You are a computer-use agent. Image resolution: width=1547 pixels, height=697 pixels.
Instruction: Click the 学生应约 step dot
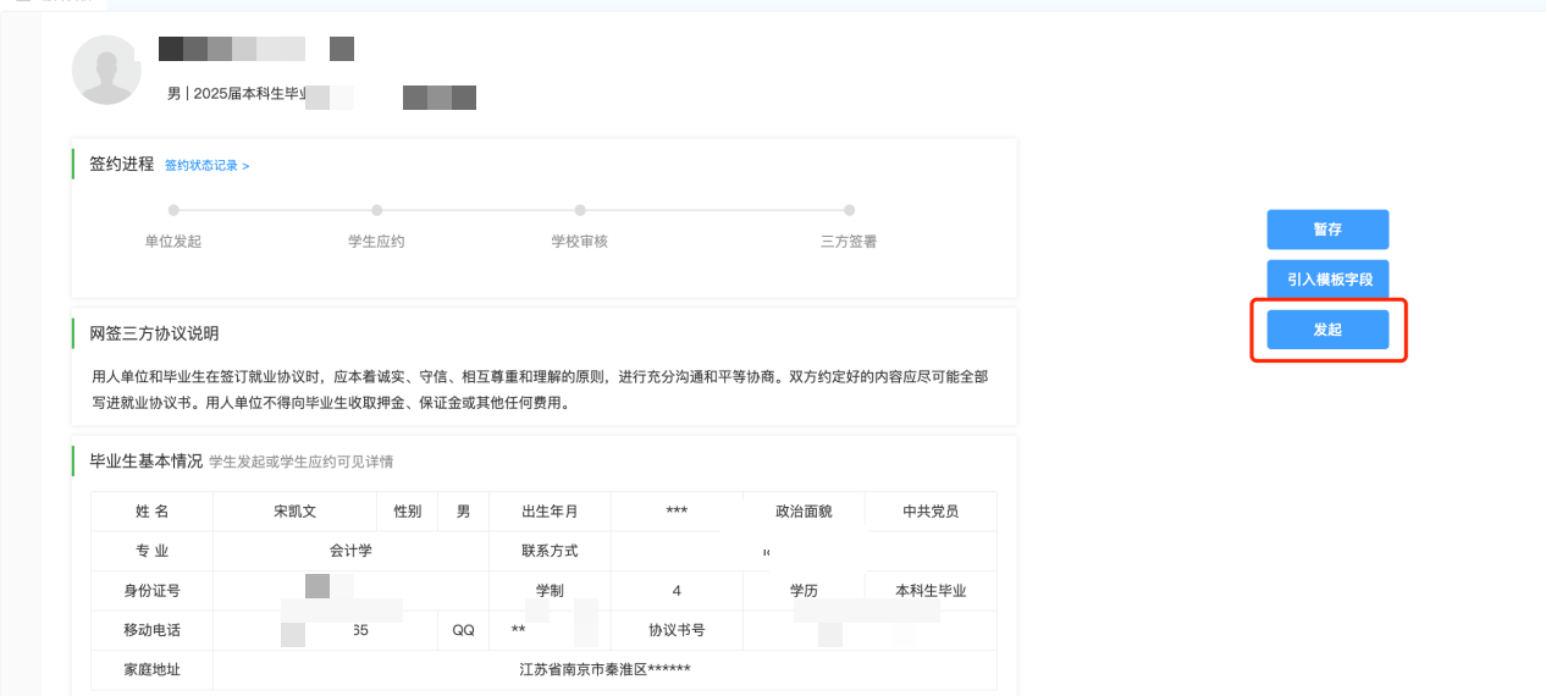point(377,210)
